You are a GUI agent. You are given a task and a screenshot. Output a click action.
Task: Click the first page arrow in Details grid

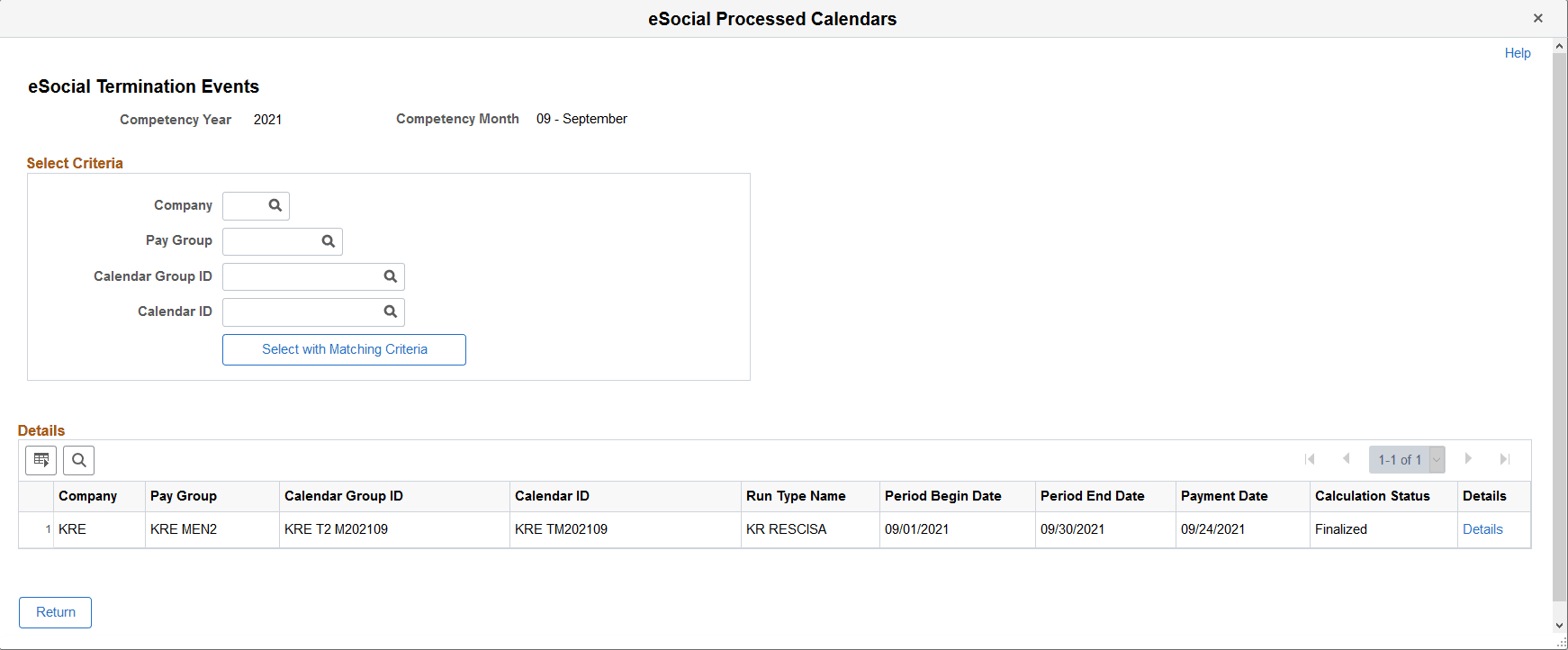click(1311, 459)
